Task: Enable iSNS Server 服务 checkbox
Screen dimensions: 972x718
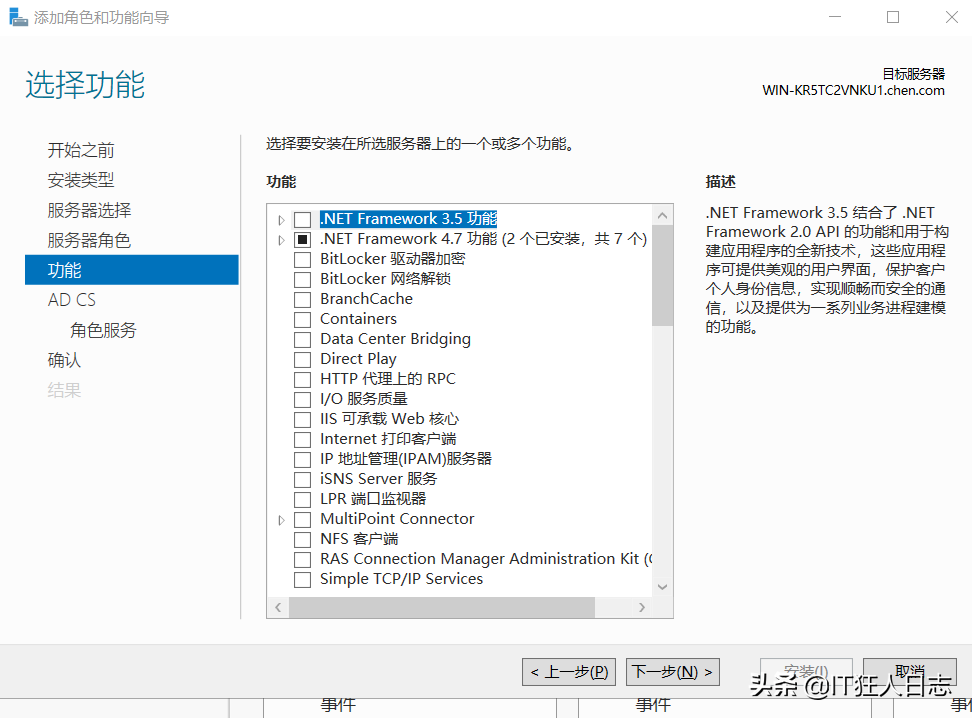Action: 303,479
